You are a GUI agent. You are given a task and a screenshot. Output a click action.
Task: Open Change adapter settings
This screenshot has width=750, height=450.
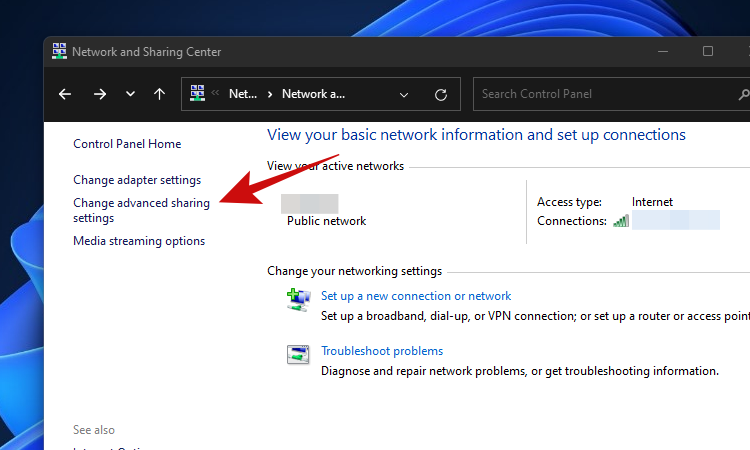pos(137,180)
